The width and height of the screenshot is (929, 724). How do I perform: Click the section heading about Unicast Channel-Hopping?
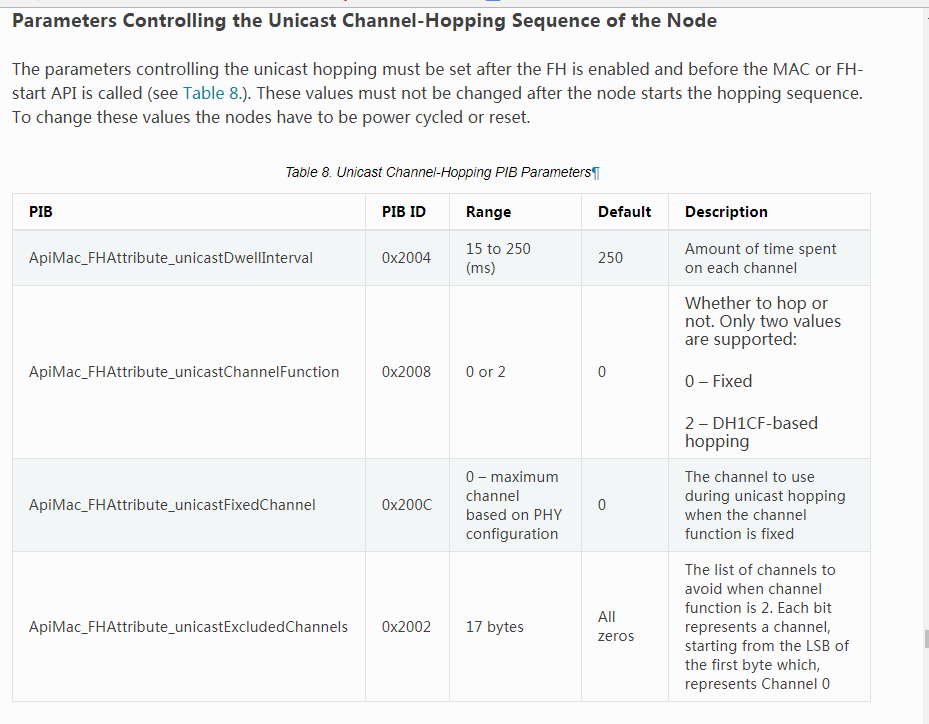pyautogui.click(x=364, y=20)
